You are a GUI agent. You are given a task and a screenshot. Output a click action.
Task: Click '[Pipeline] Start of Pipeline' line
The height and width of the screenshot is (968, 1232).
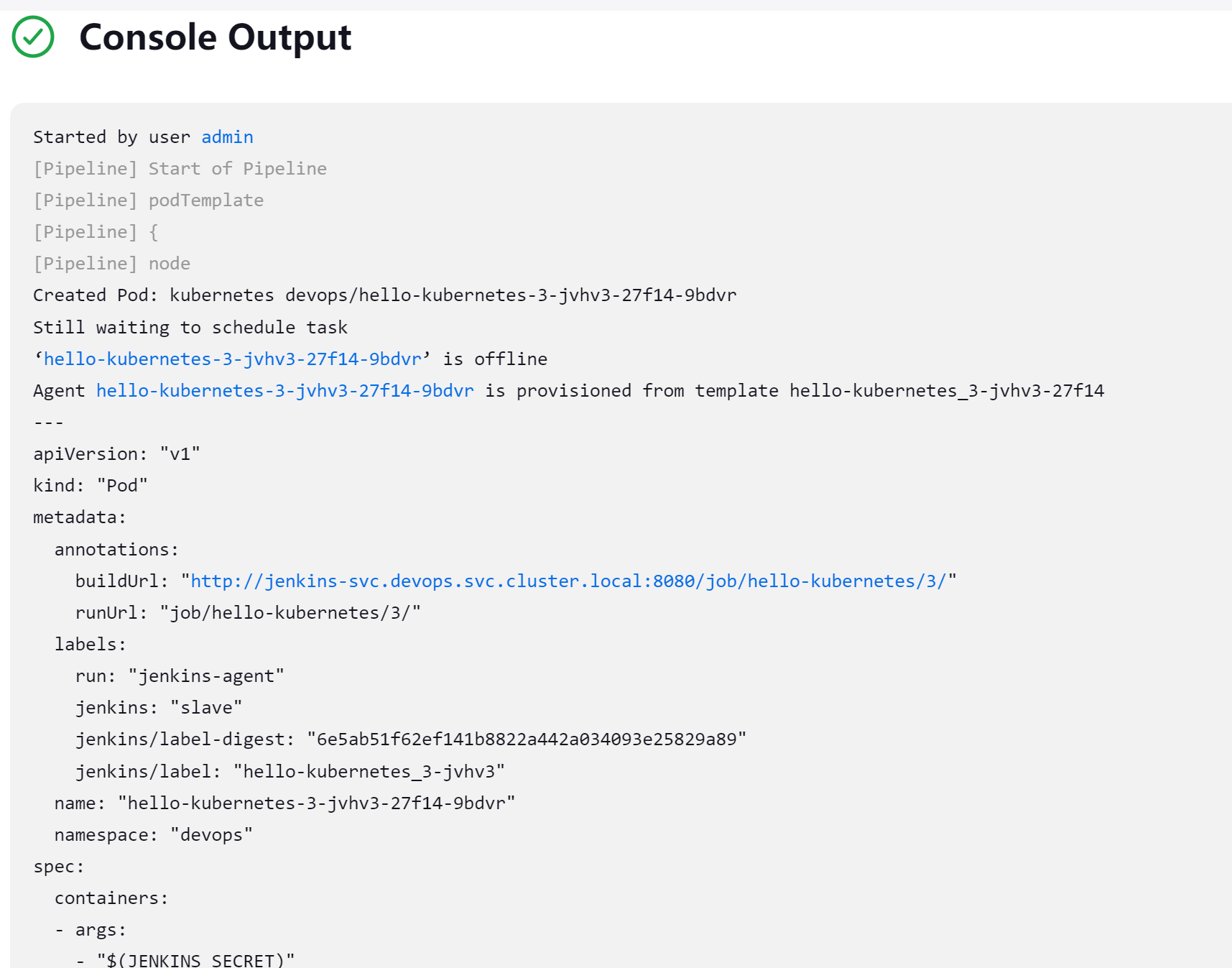[180, 169]
